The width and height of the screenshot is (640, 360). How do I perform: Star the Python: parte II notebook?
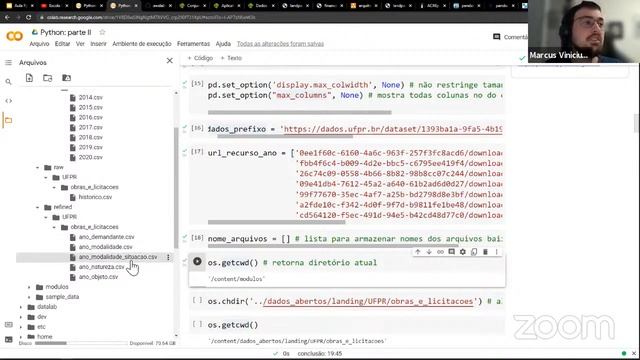102,32
